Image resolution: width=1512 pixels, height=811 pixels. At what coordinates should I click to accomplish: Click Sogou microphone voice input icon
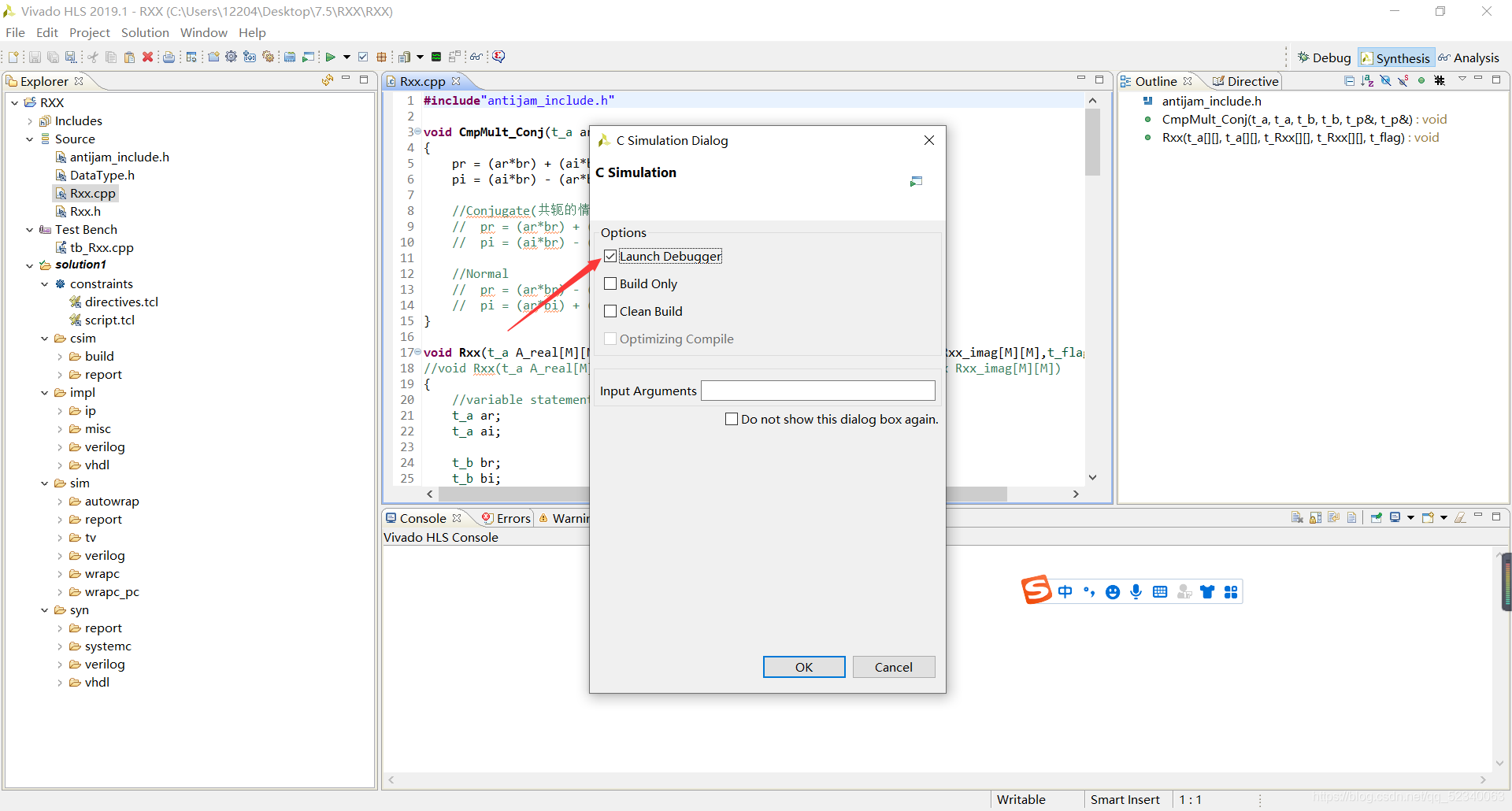1136,591
